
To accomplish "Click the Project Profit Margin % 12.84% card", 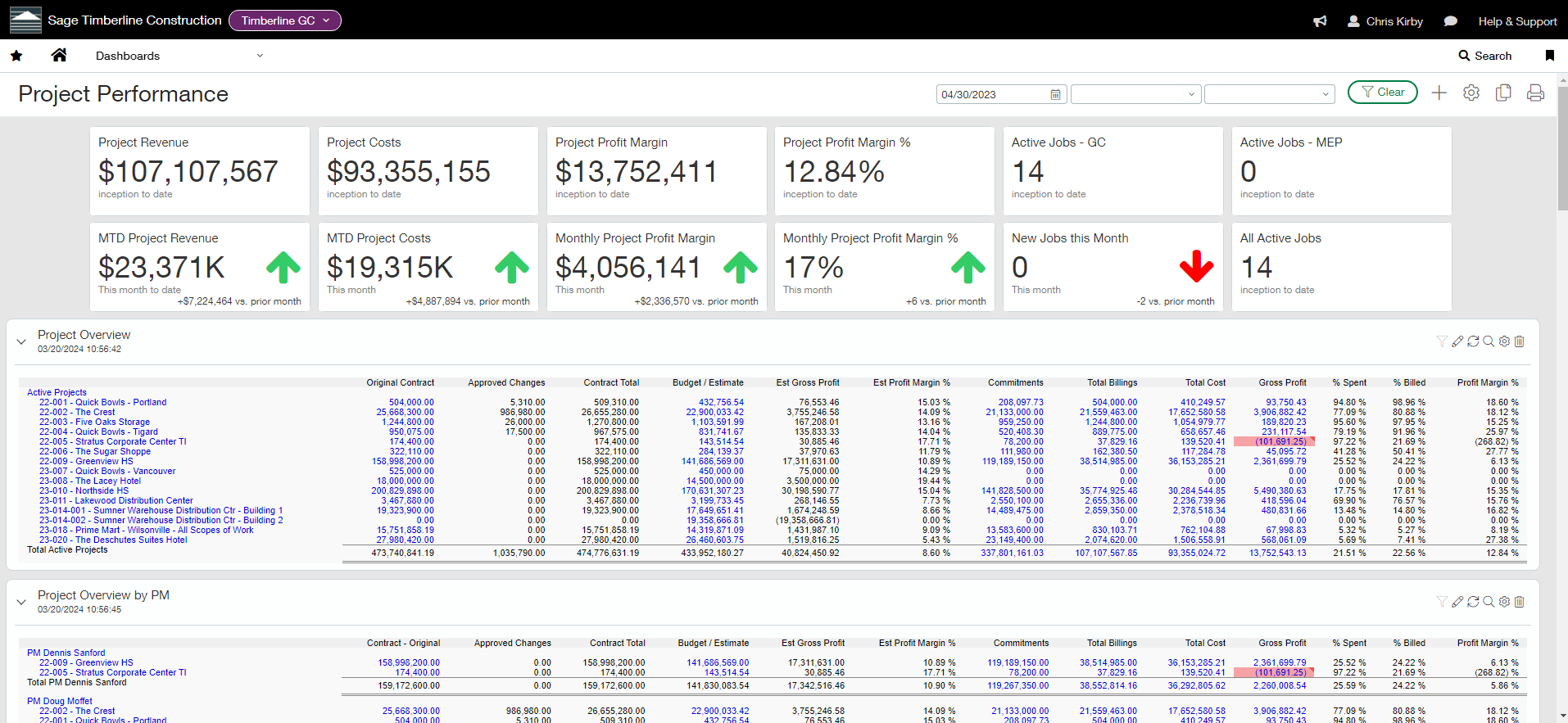I will click(885, 170).
